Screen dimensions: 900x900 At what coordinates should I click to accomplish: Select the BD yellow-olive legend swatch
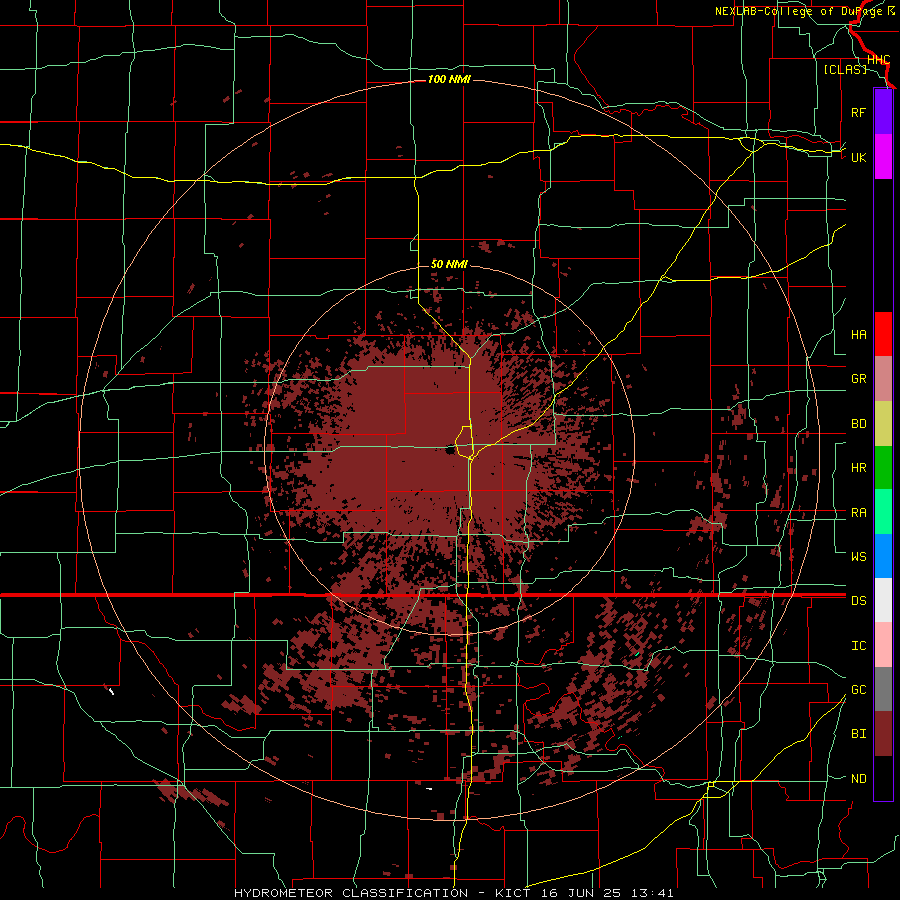tap(883, 424)
